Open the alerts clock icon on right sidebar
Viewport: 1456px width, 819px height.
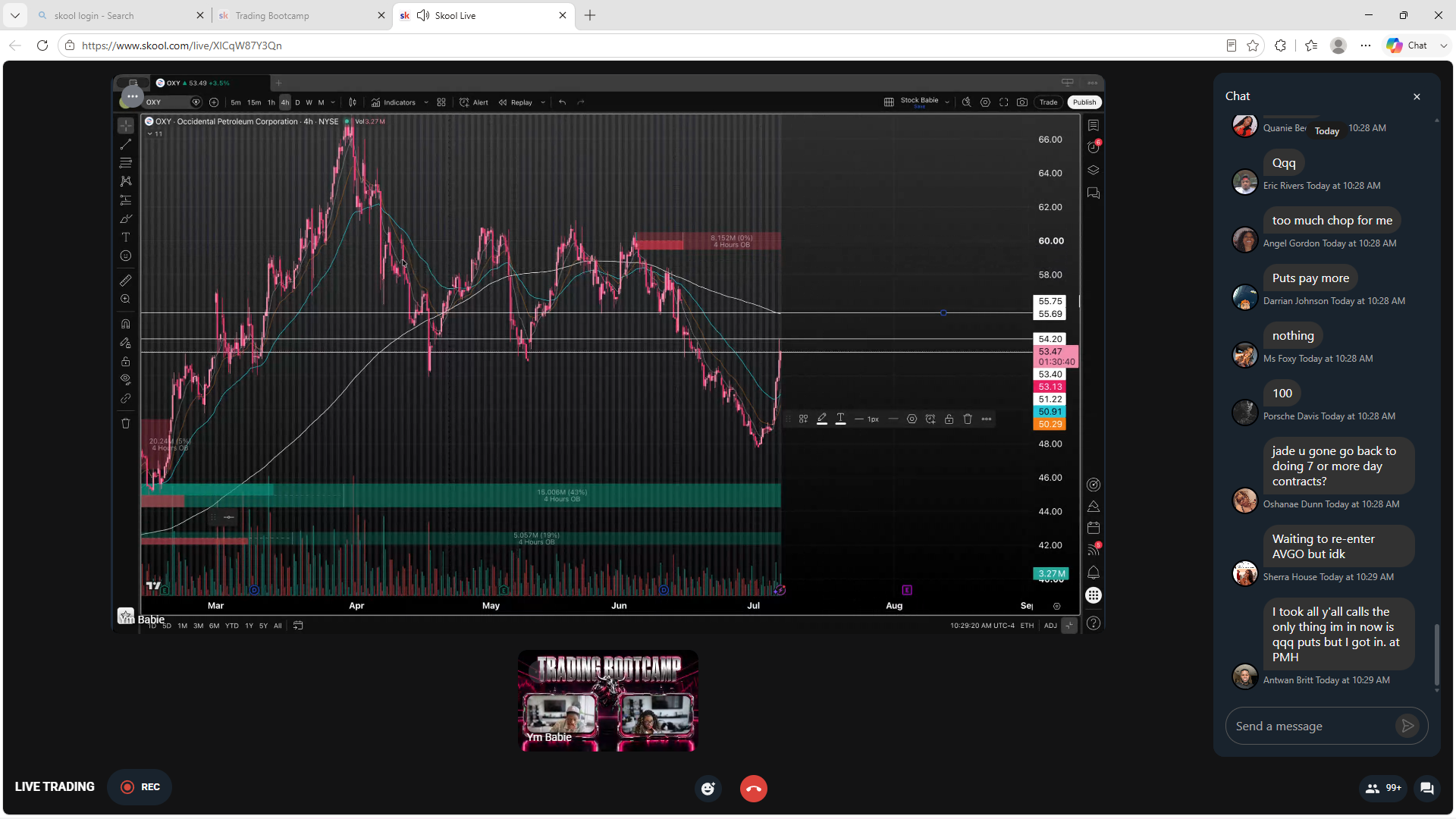pyautogui.click(x=1094, y=147)
